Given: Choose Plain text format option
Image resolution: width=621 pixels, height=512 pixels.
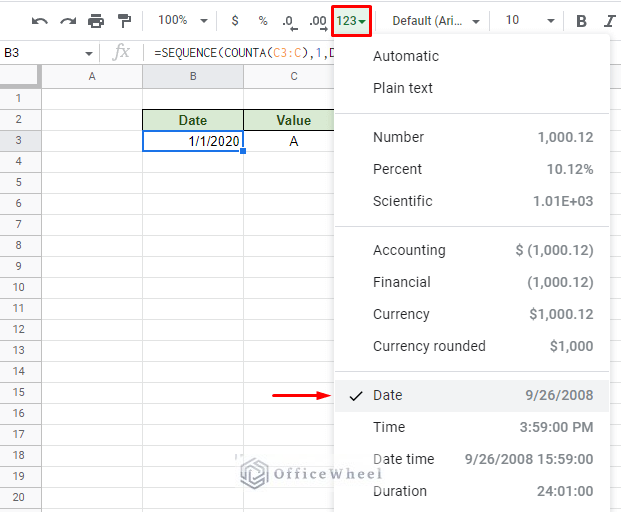Looking at the screenshot, I should coord(472,88).
